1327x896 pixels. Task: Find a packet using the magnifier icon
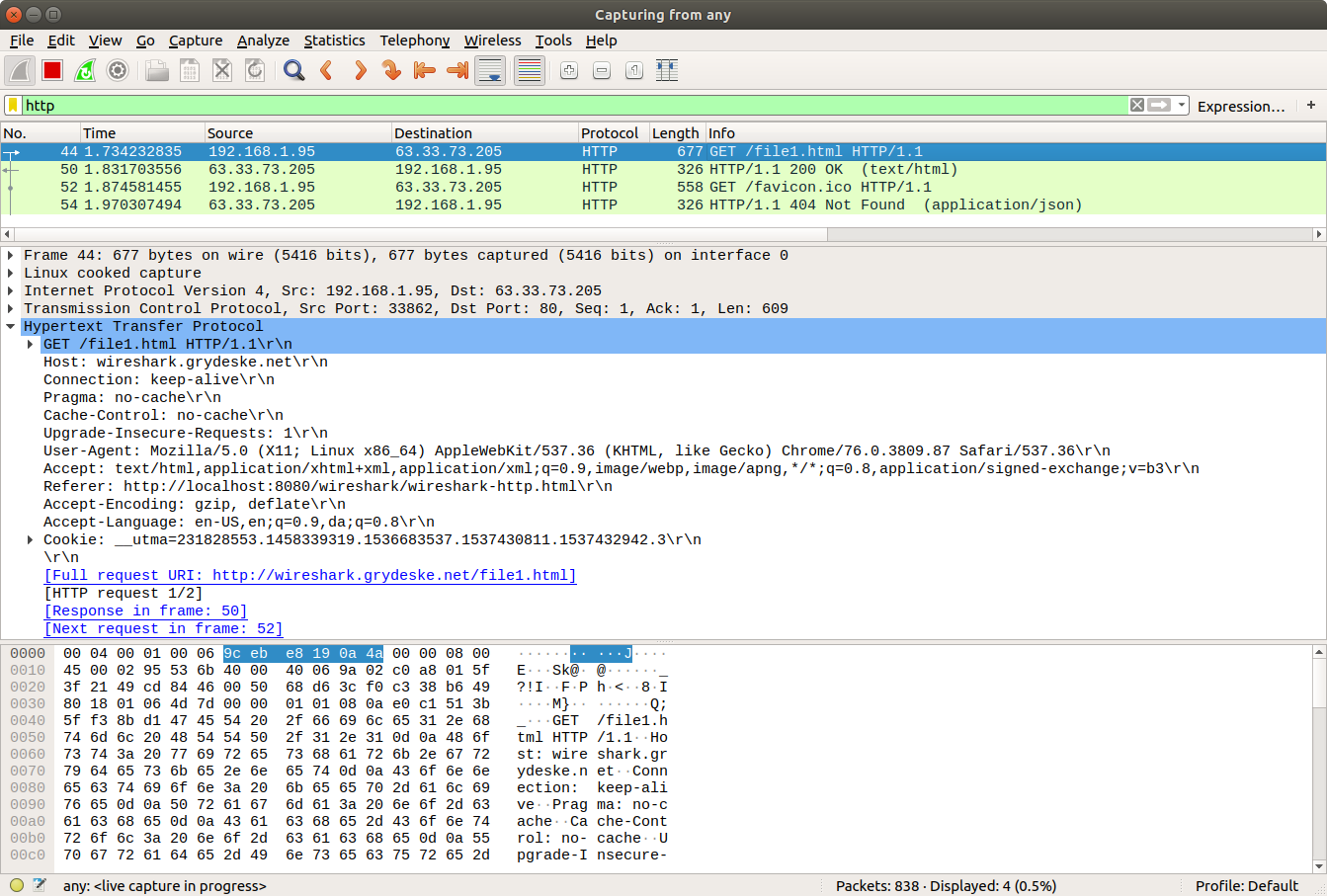coord(292,70)
